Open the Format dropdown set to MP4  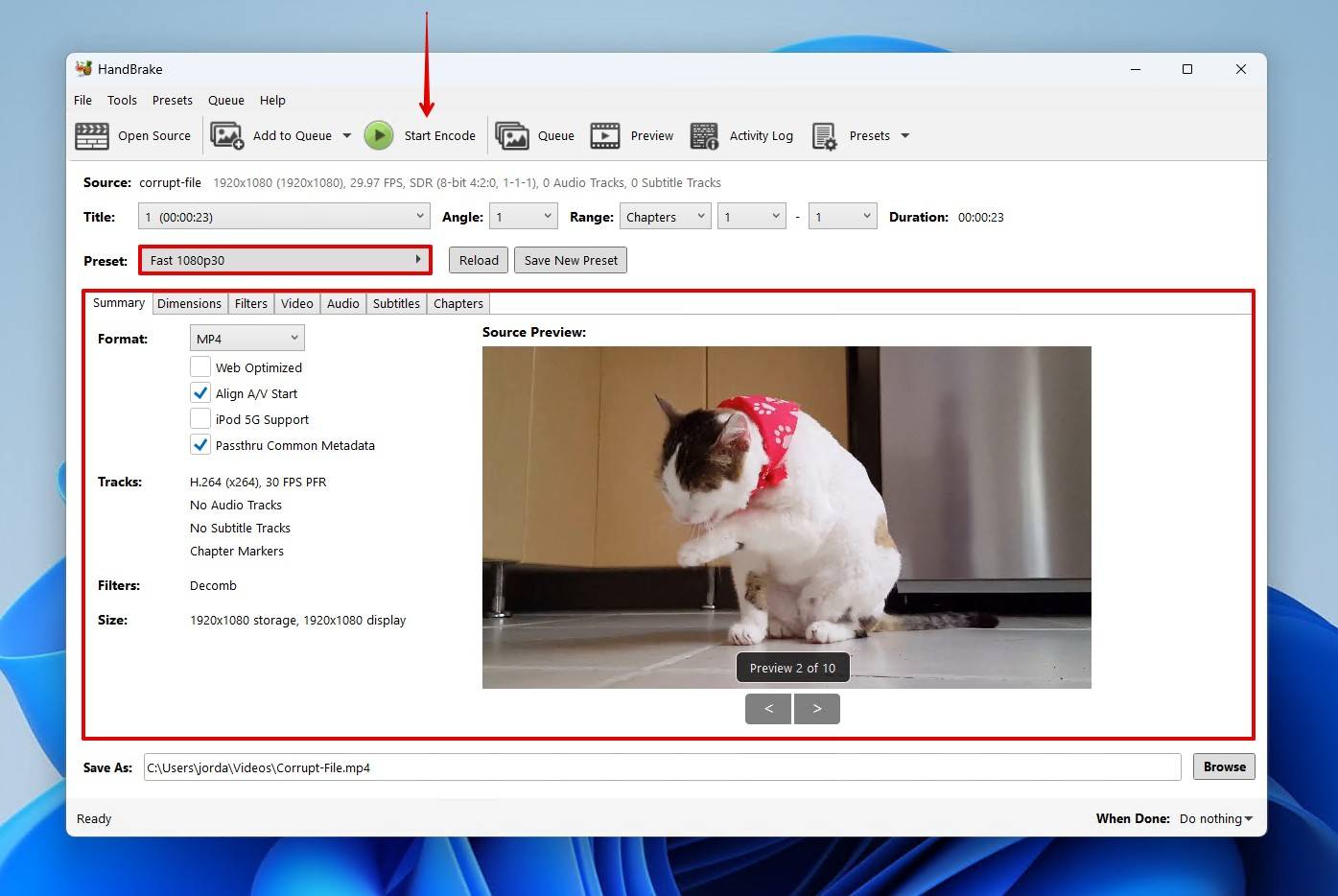(x=247, y=339)
